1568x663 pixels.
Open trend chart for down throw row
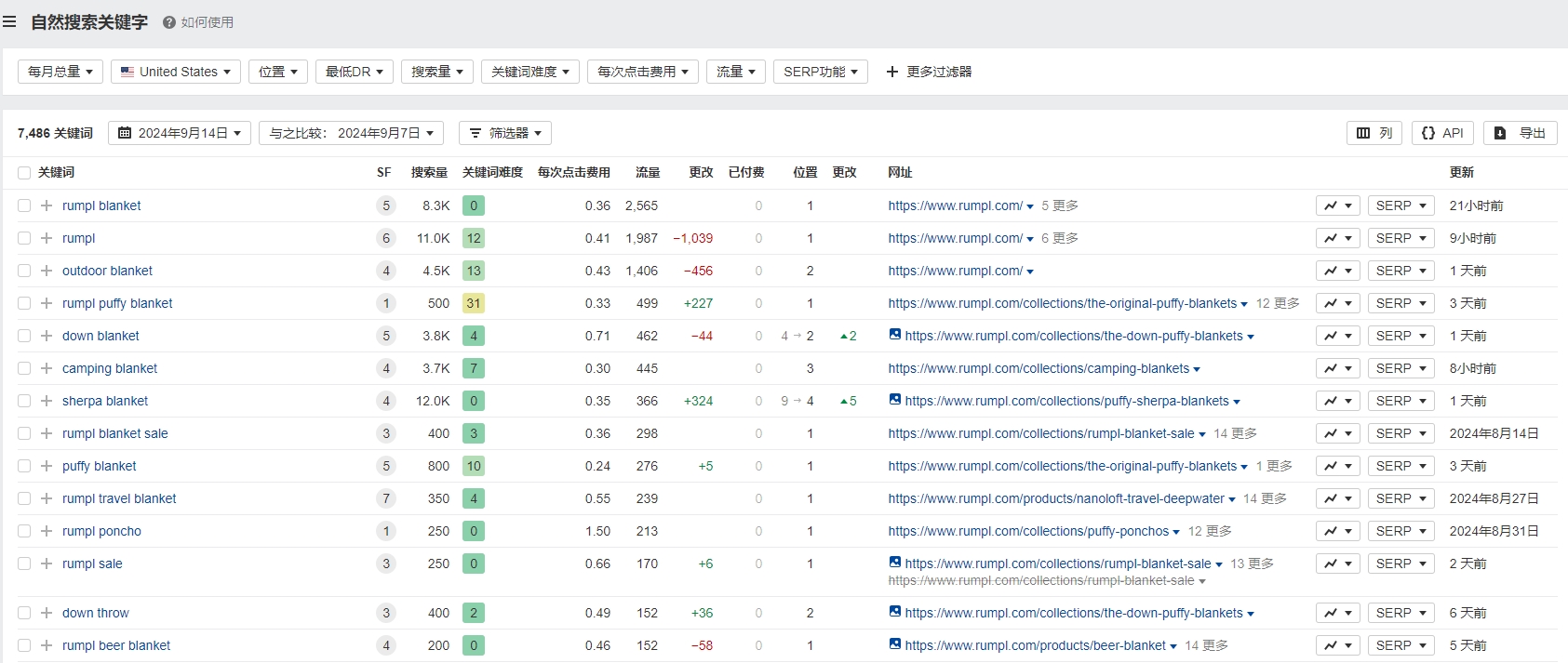point(1338,613)
